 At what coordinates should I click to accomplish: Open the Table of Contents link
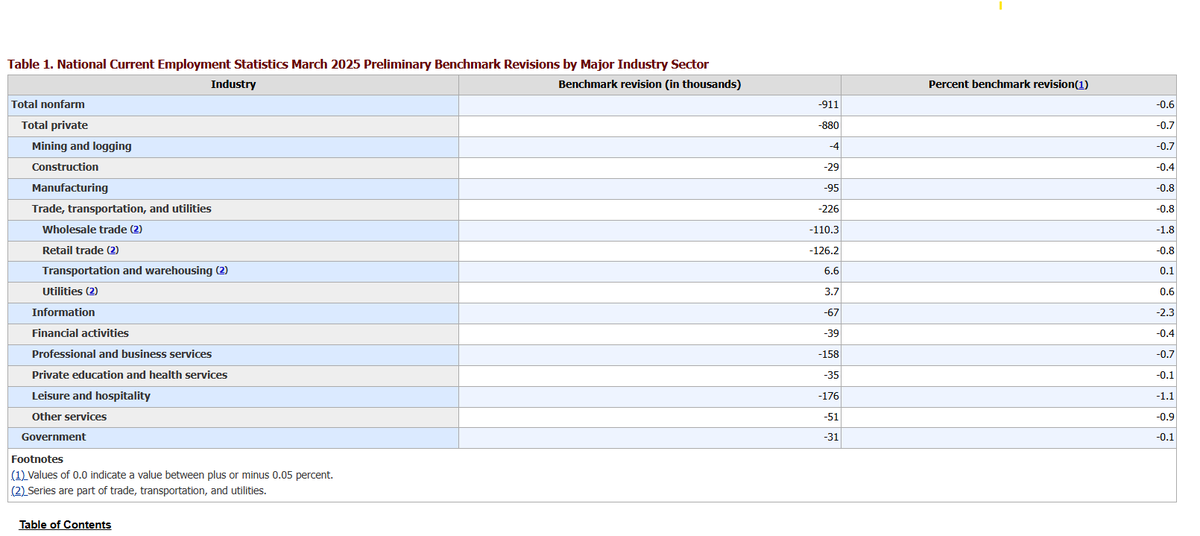pos(65,525)
